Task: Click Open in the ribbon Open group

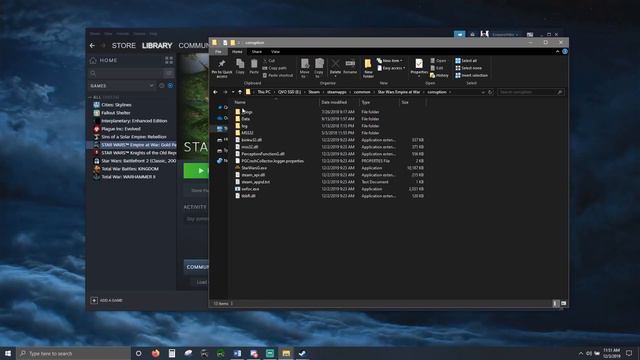Action: coord(438,60)
